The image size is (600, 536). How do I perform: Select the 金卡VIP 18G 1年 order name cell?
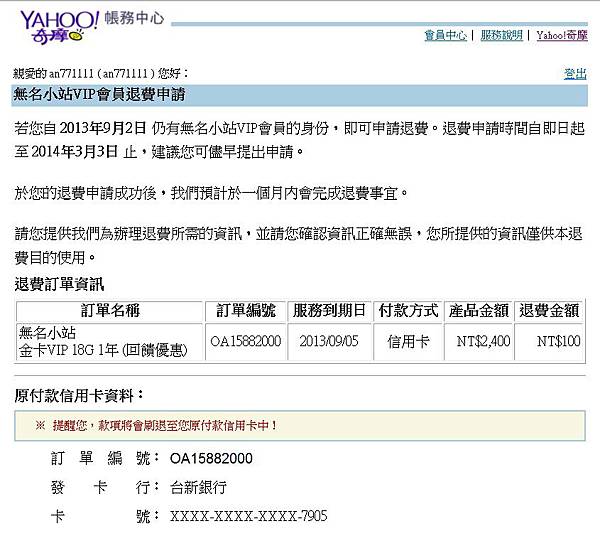pos(109,342)
